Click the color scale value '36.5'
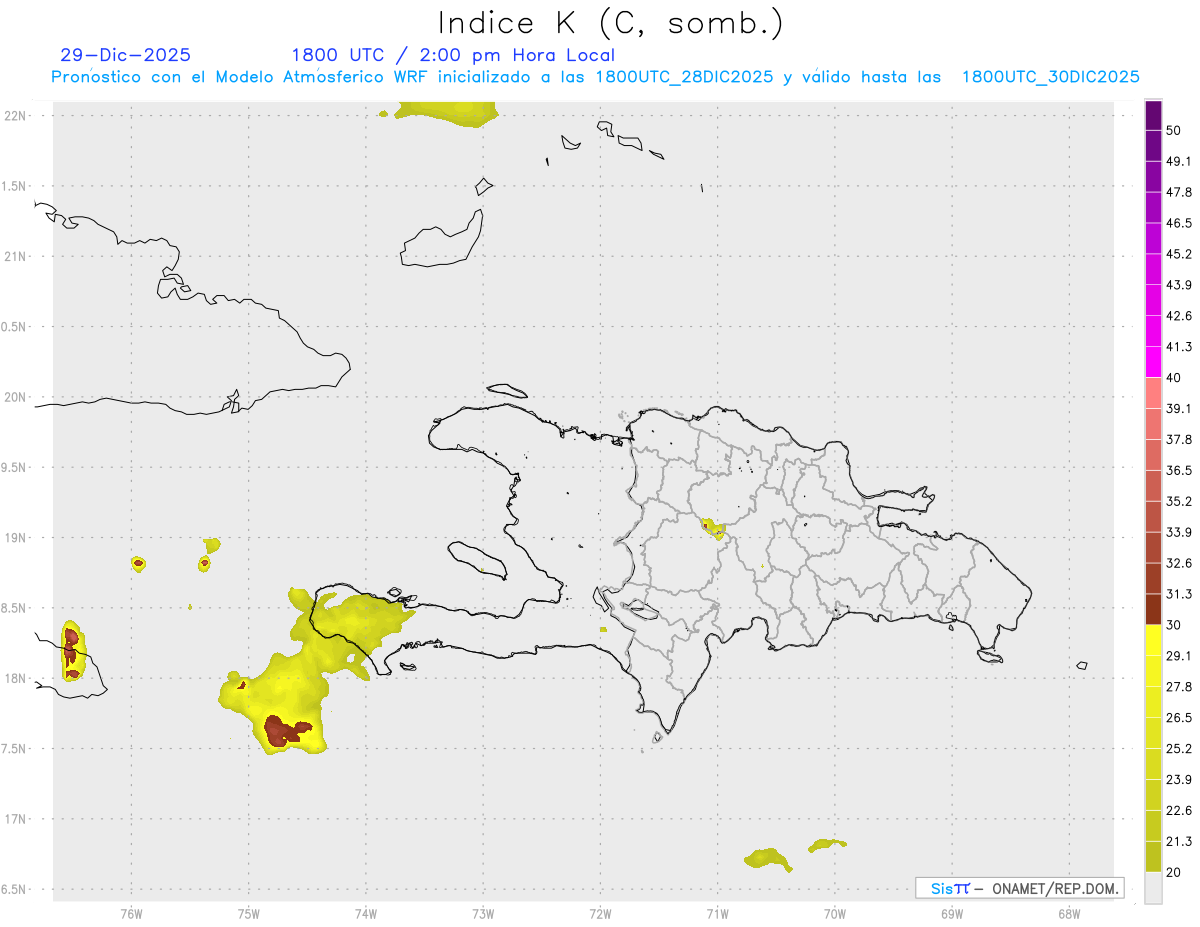 (1179, 471)
